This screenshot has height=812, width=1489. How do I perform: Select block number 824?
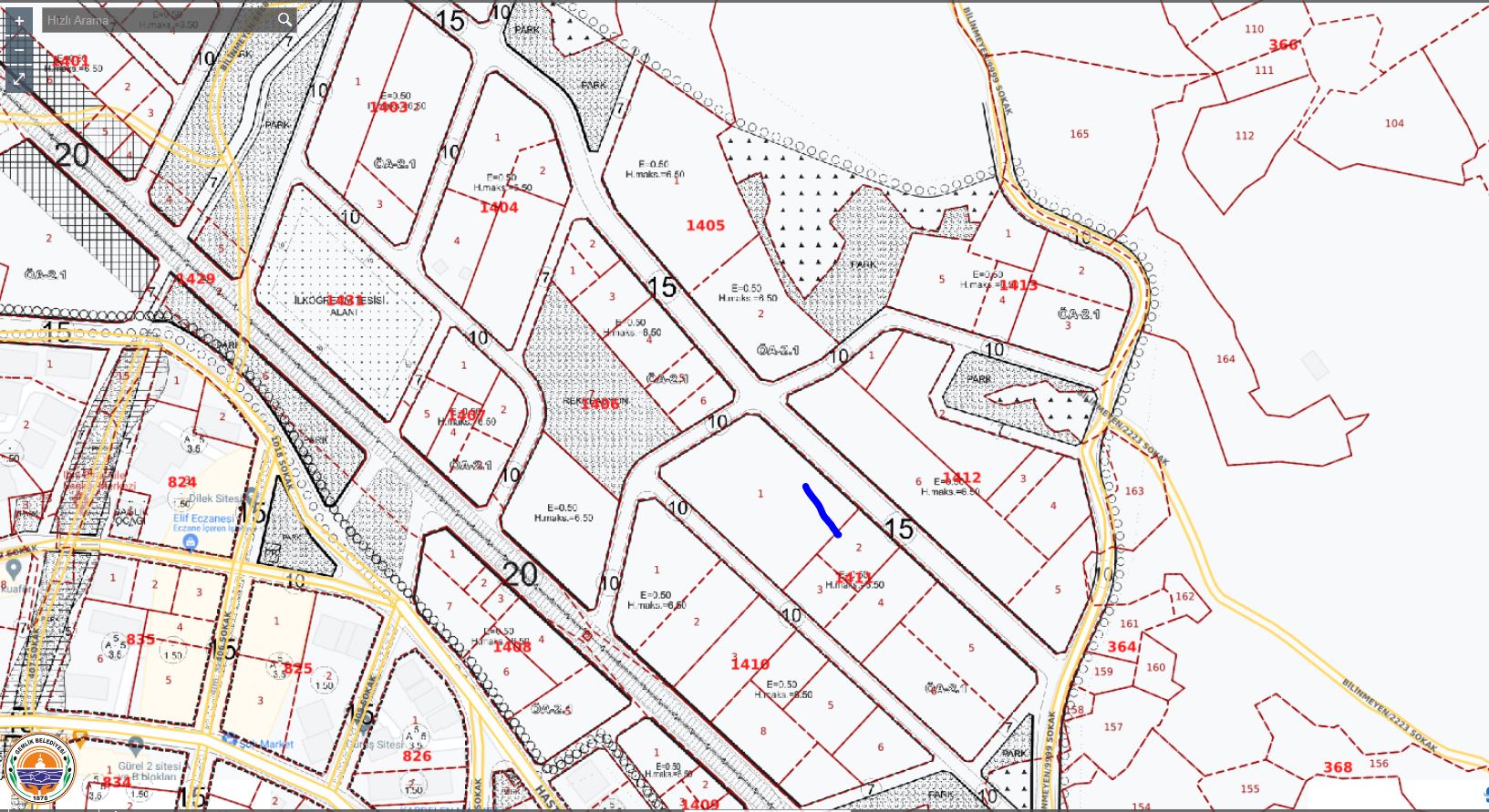click(x=181, y=481)
